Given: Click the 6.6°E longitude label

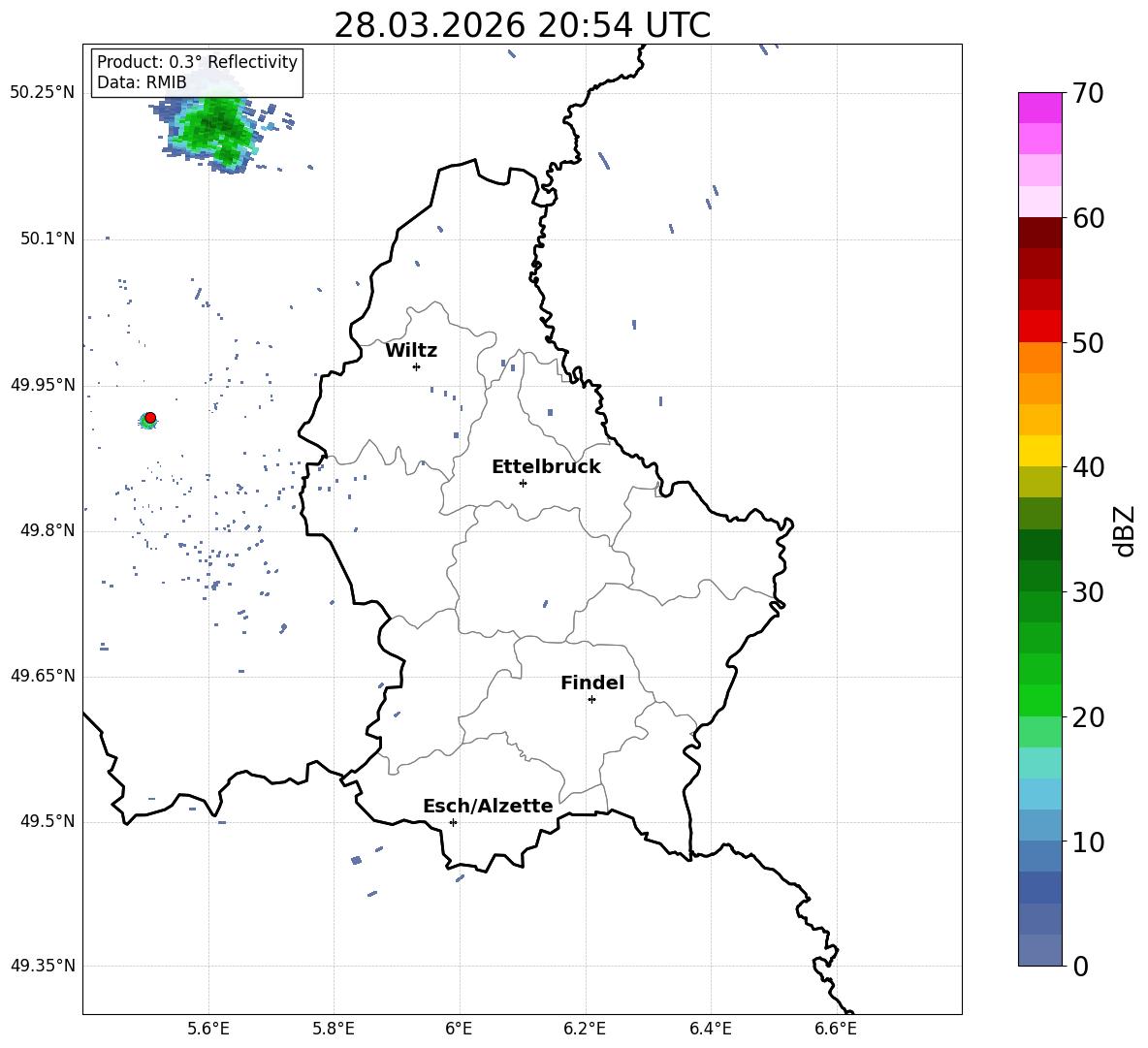Looking at the screenshot, I should pos(836,1029).
